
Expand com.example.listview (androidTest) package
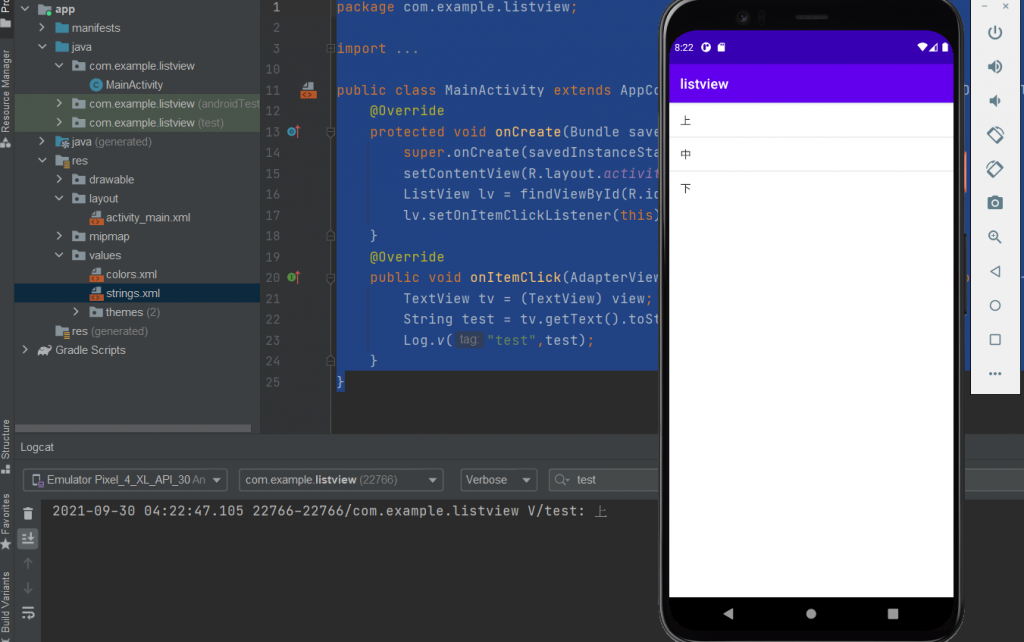[59, 103]
